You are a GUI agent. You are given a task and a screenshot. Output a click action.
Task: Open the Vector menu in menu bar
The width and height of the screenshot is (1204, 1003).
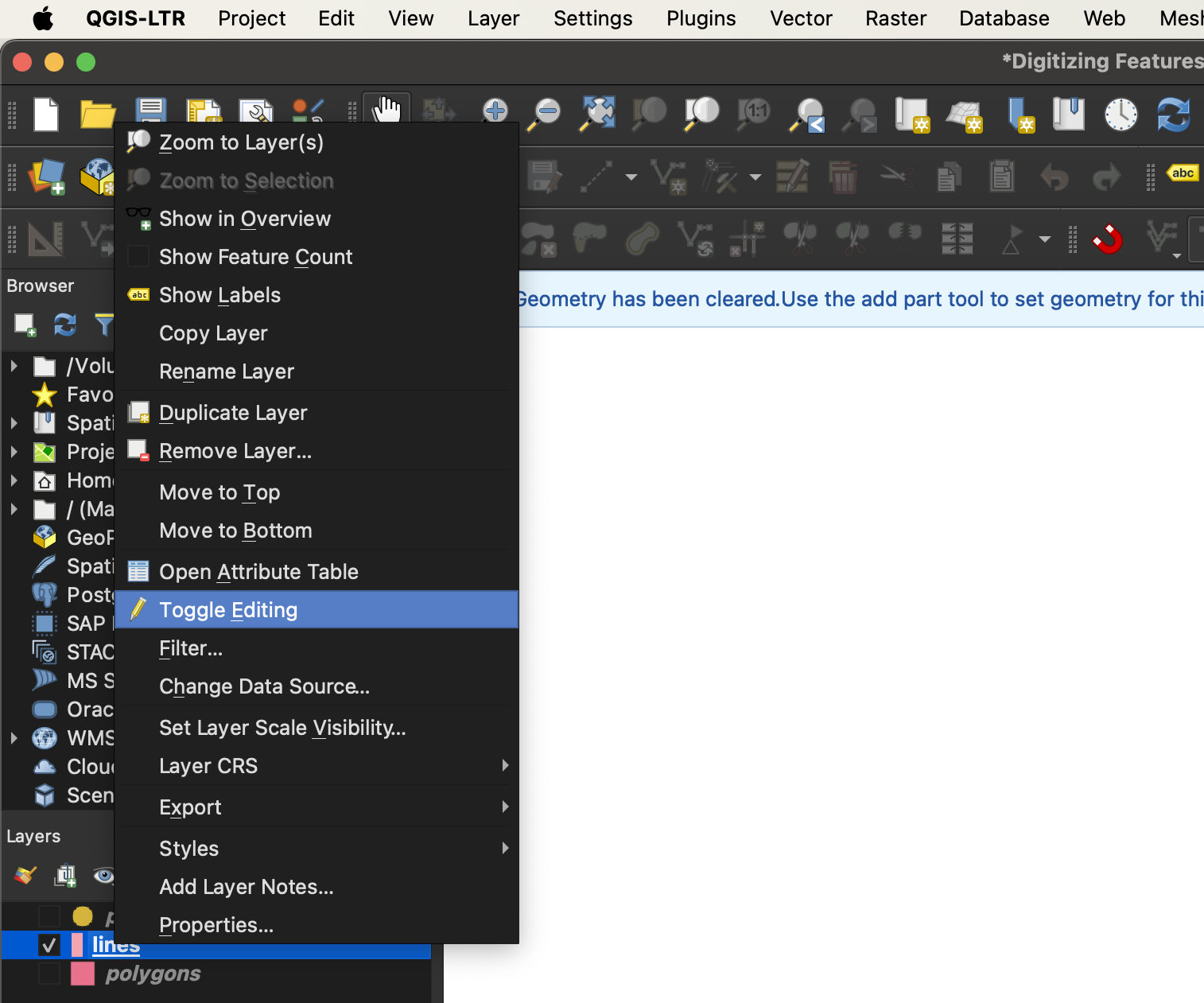(x=801, y=18)
